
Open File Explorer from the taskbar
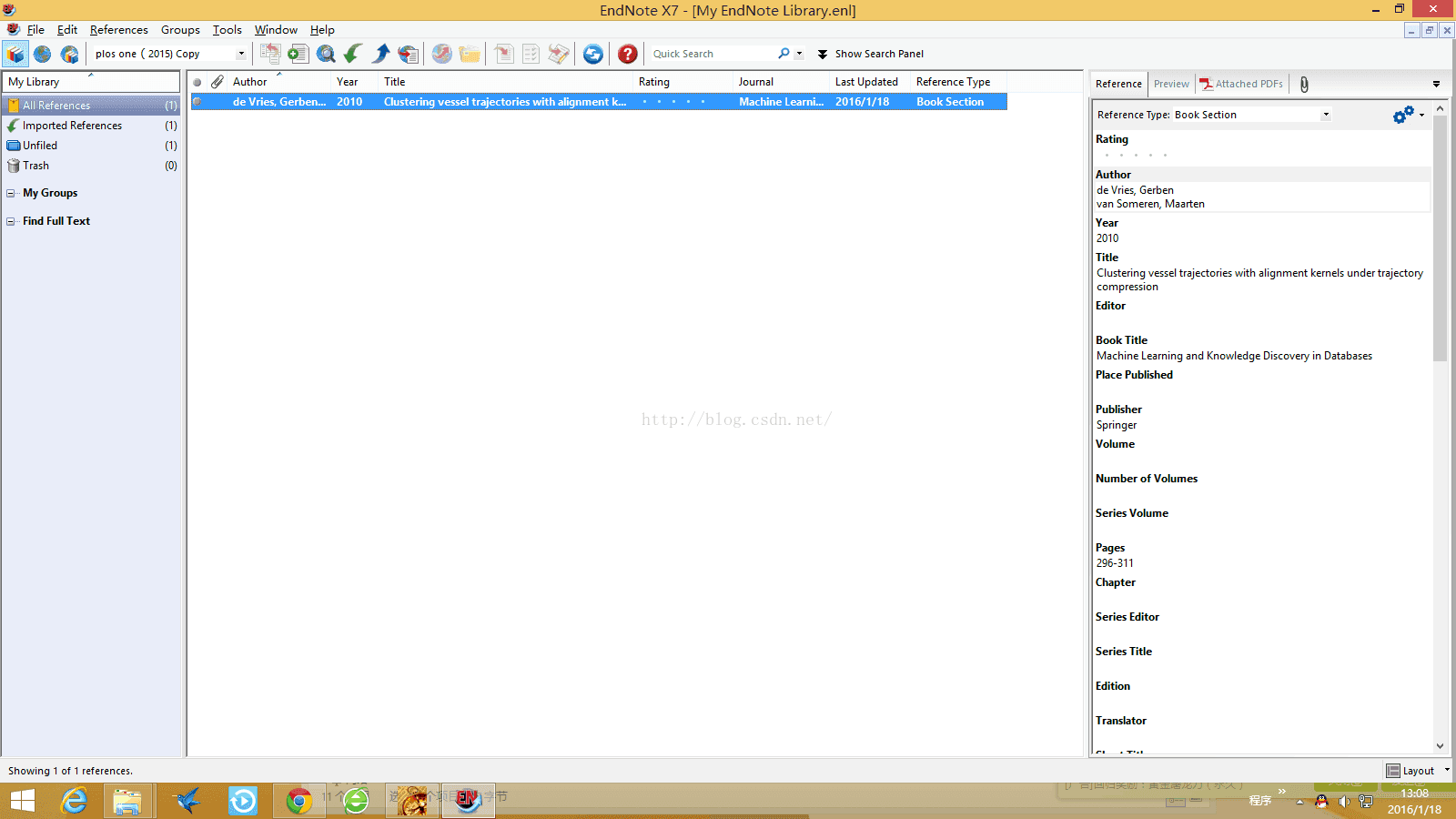click(127, 801)
